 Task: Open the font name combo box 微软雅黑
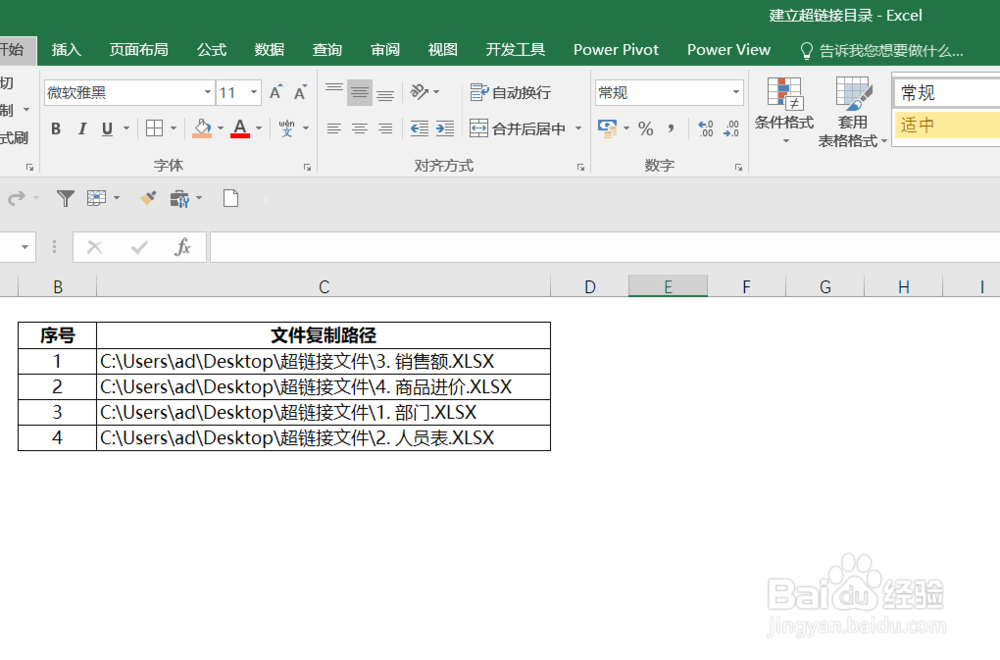point(129,92)
